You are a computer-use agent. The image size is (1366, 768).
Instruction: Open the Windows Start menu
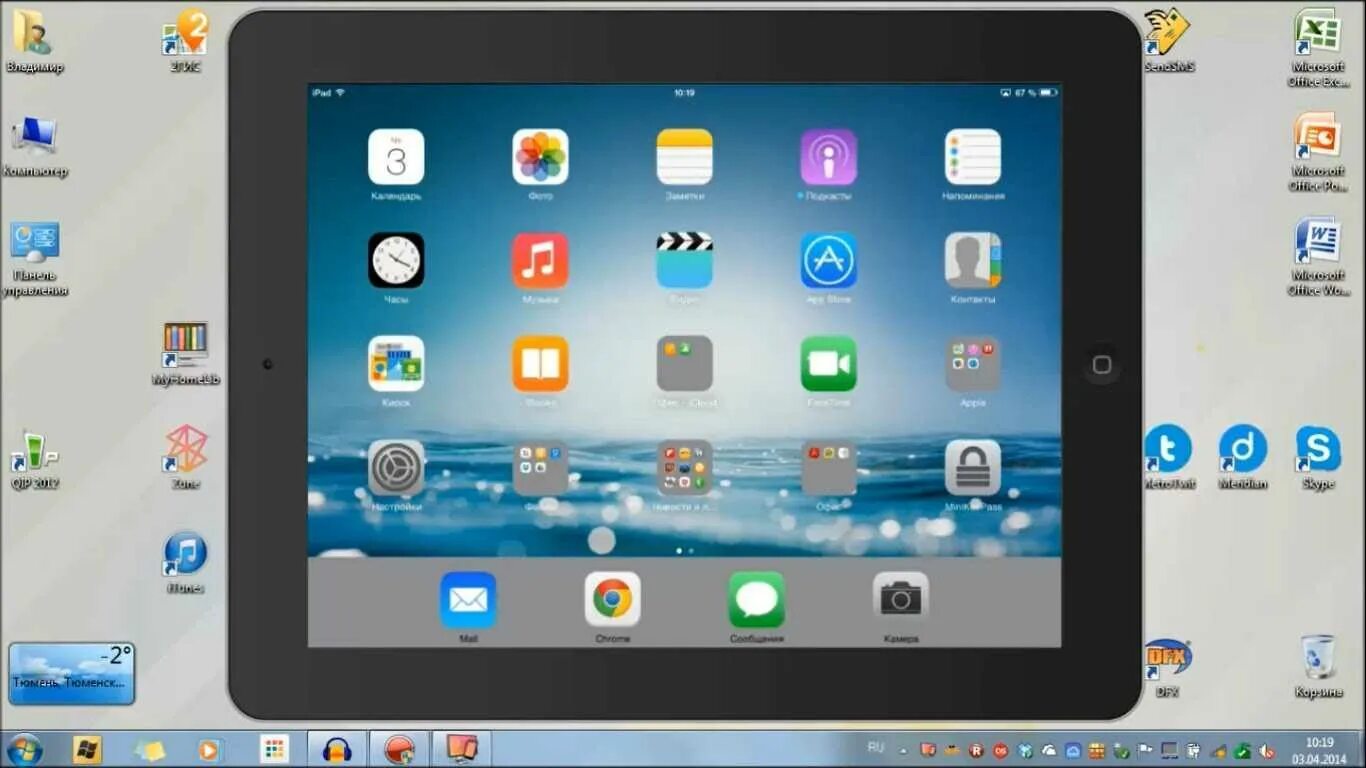pos(24,749)
